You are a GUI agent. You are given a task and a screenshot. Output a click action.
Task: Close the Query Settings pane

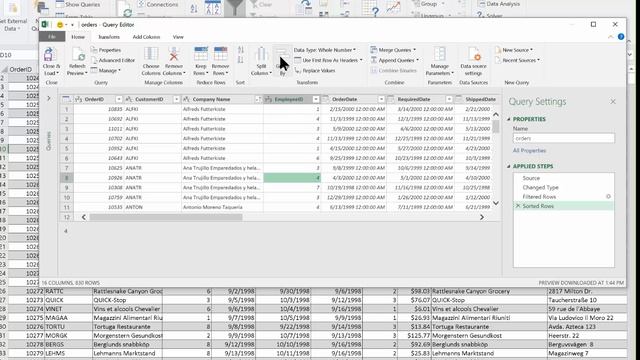613,101
